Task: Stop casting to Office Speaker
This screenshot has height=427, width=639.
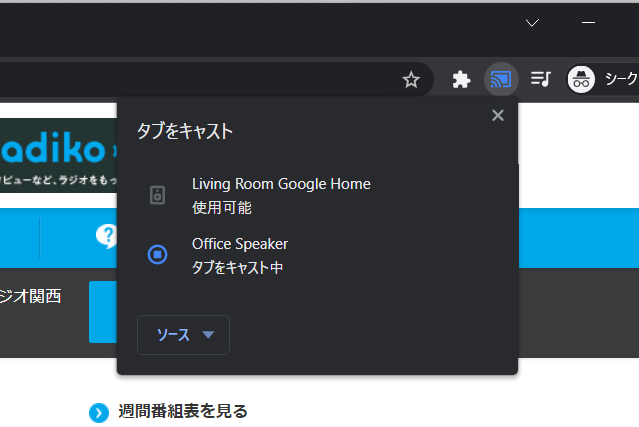Action: tap(157, 254)
